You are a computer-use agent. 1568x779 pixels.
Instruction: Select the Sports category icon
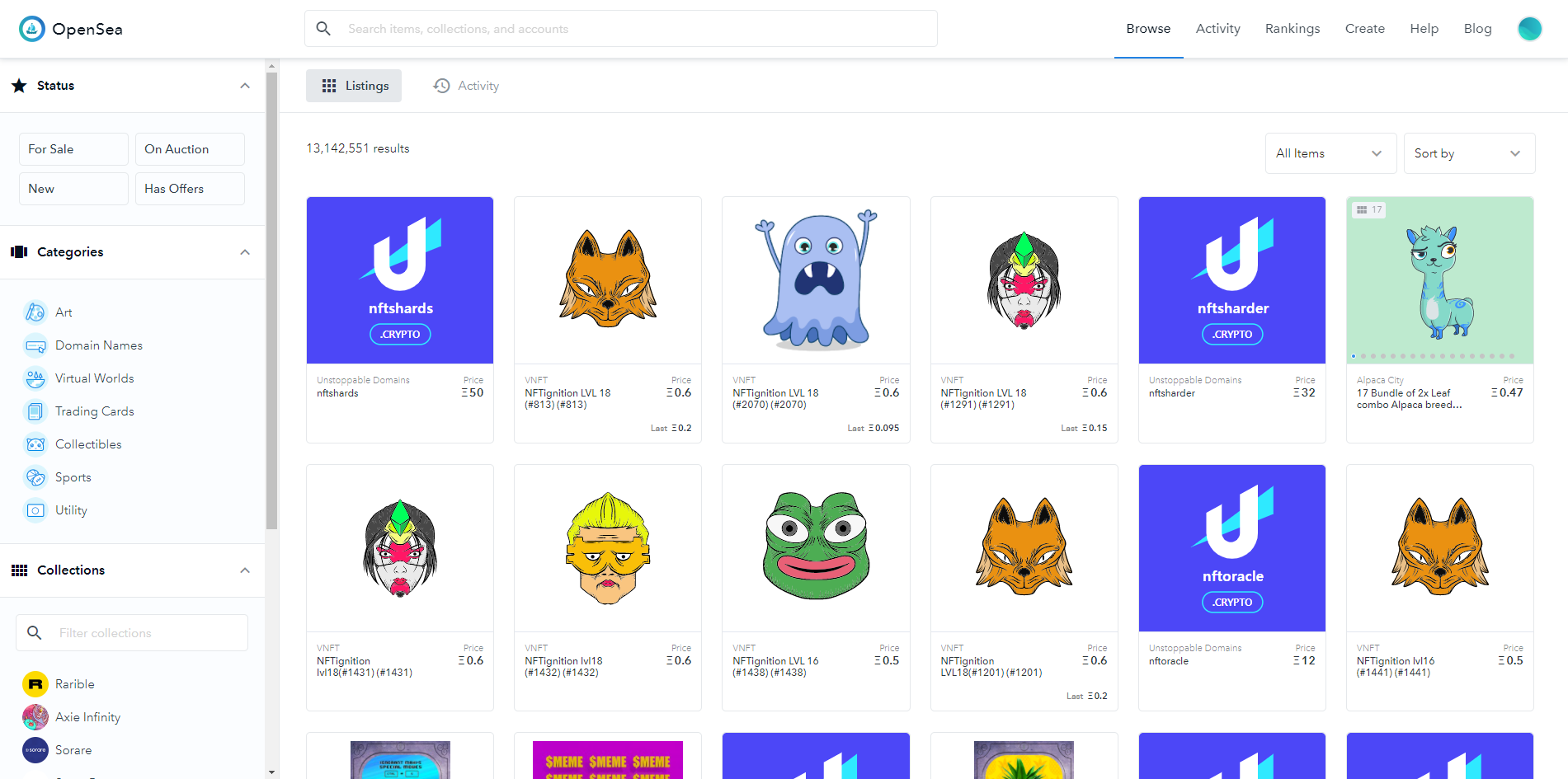coord(35,477)
